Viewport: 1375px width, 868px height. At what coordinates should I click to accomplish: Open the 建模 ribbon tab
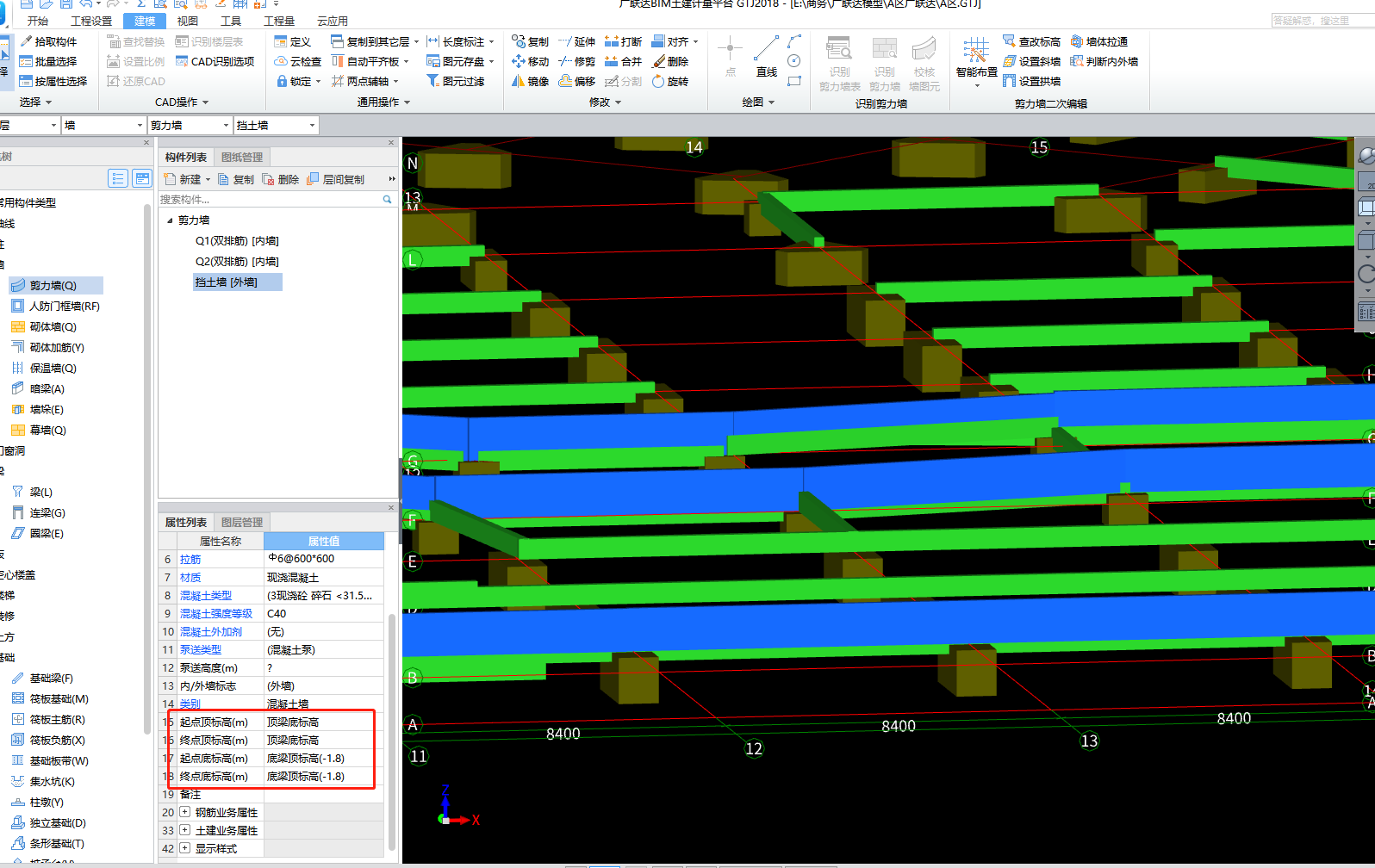[x=145, y=21]
